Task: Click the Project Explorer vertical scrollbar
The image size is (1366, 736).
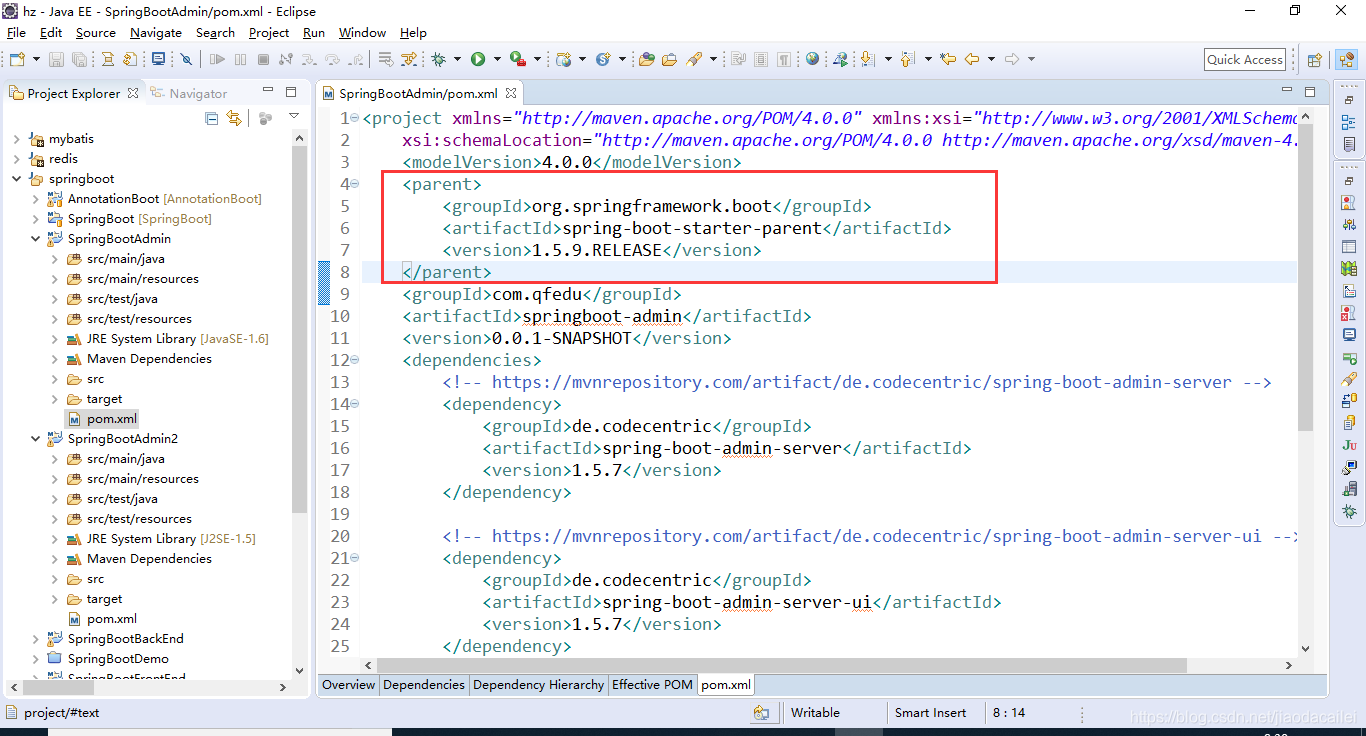Action: pos(299,330)
